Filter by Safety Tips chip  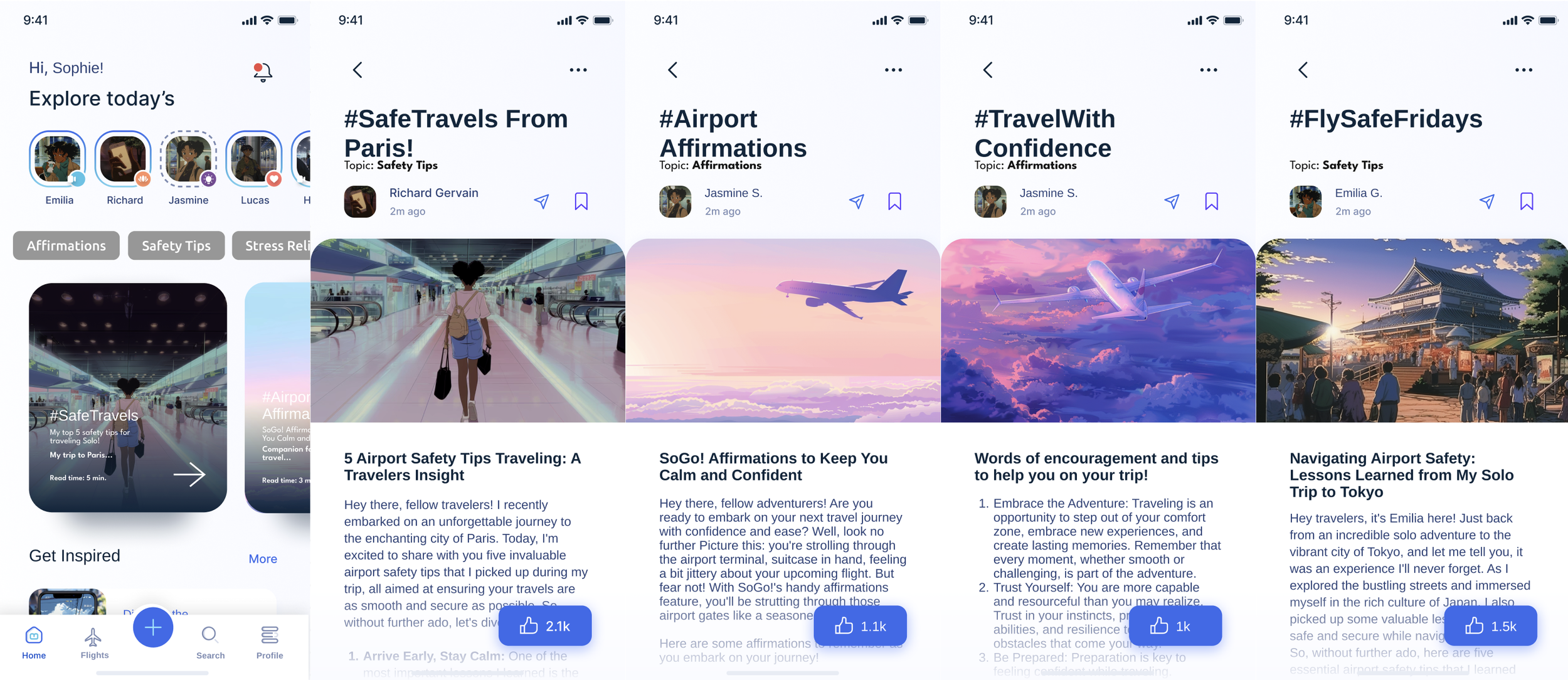click(176, 245)
